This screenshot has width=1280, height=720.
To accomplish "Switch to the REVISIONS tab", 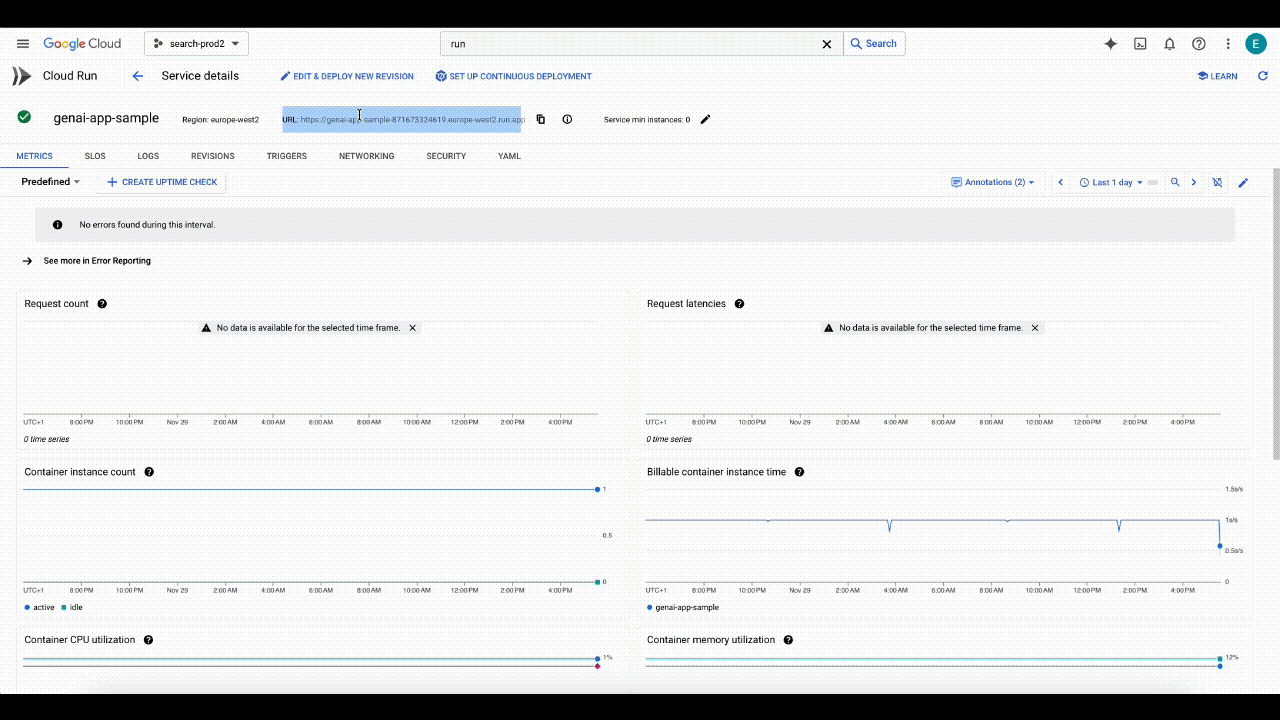I will click(212, 156).
